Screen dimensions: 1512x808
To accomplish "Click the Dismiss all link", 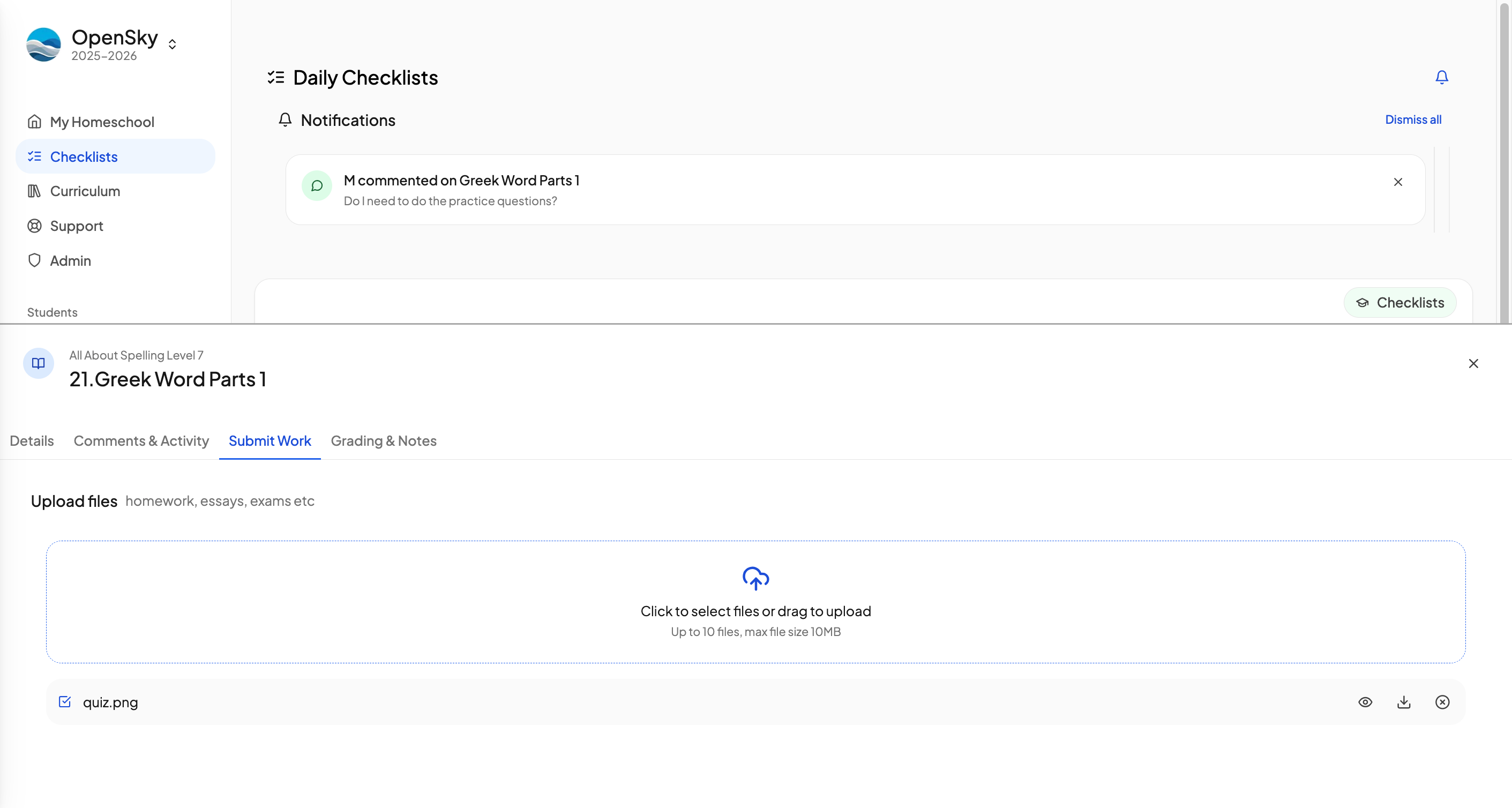I will click(1413, 119).
